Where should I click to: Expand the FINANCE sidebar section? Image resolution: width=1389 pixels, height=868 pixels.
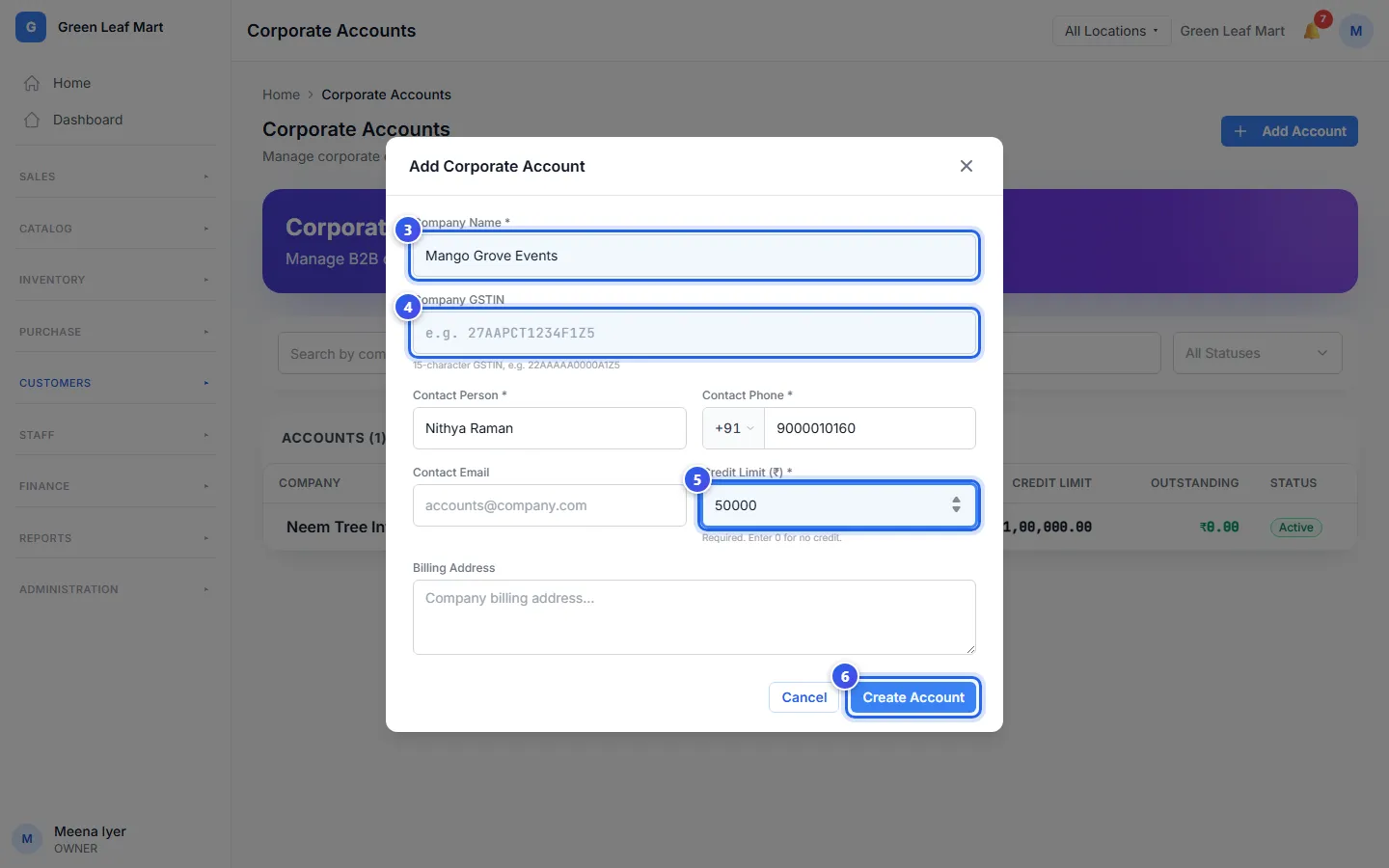pos(116,486)
